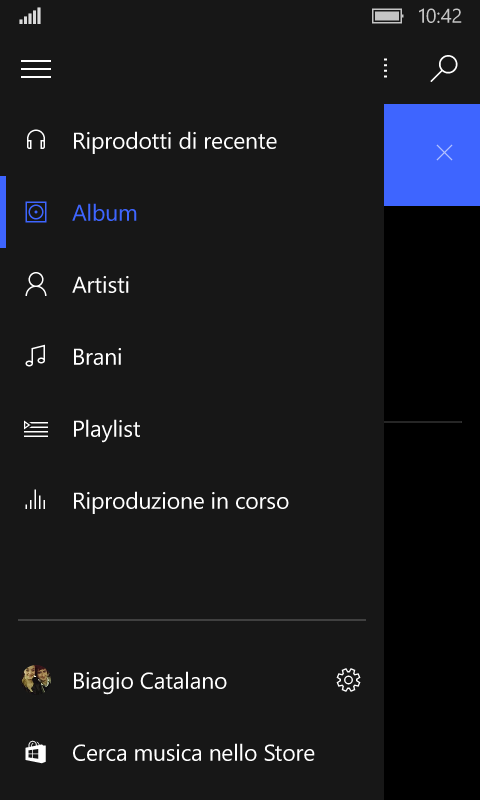Click the Playlist lines icon
Viewport: 480px width, 800px height.
[x=36, y=429]
